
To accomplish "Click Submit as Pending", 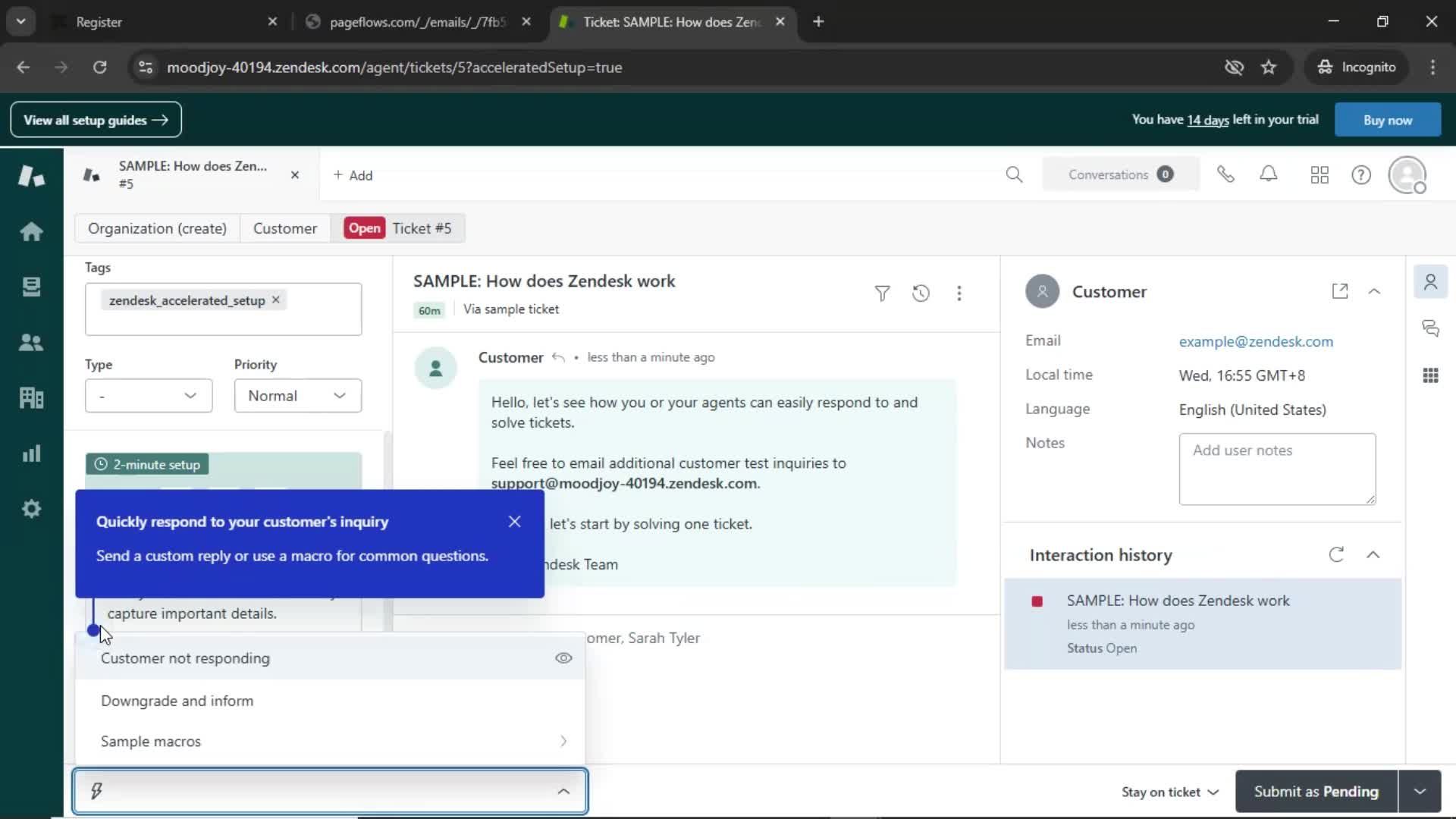I will click(1316, 792).
